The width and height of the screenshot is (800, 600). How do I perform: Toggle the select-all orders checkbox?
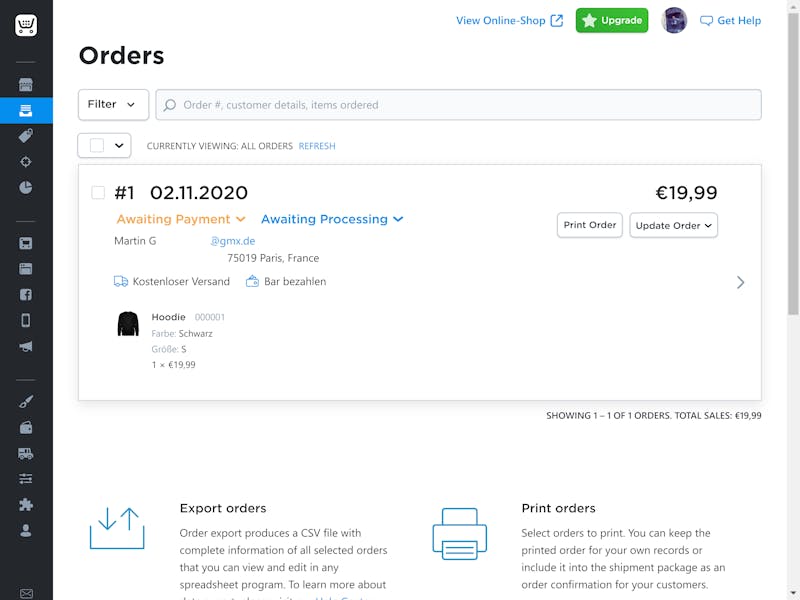(97, 145)
